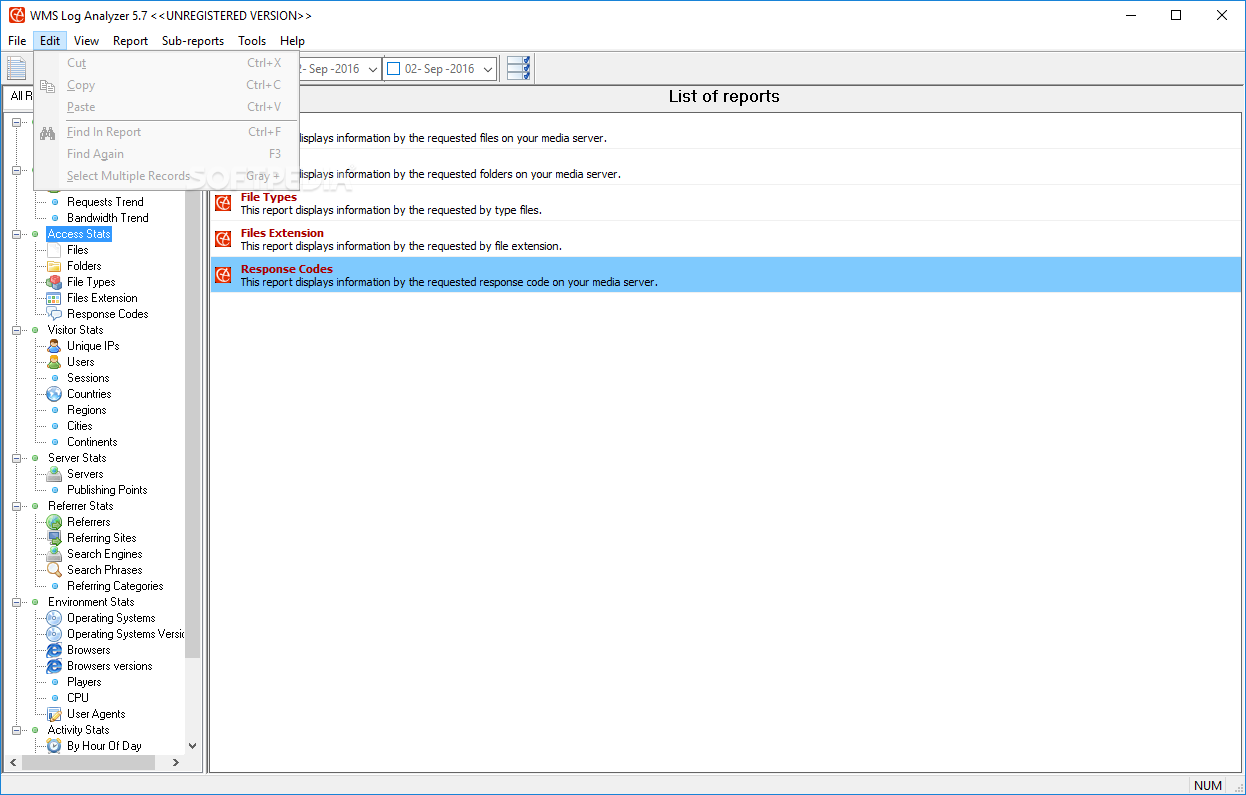Collapse the Environment Stats tree node
Screen dimensions: 1246x795
[x=17, y=602]
